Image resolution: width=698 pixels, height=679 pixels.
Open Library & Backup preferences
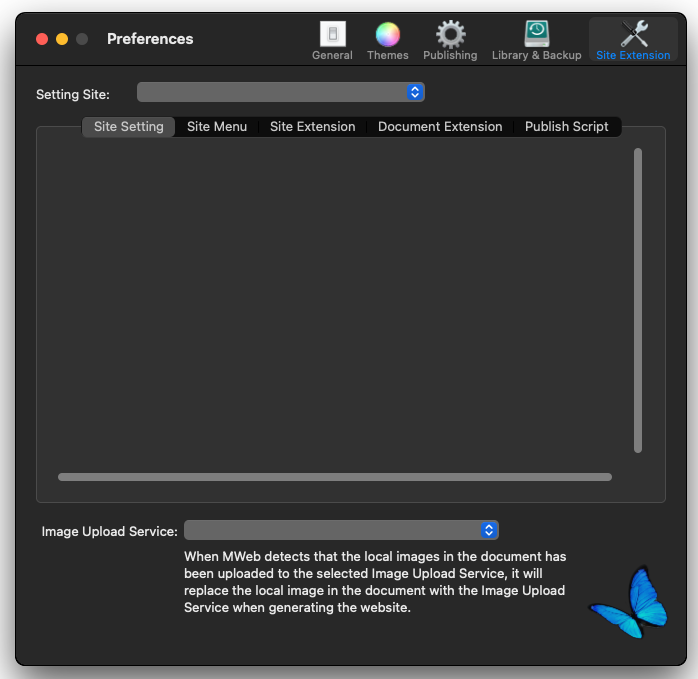(x=536, y=40)
